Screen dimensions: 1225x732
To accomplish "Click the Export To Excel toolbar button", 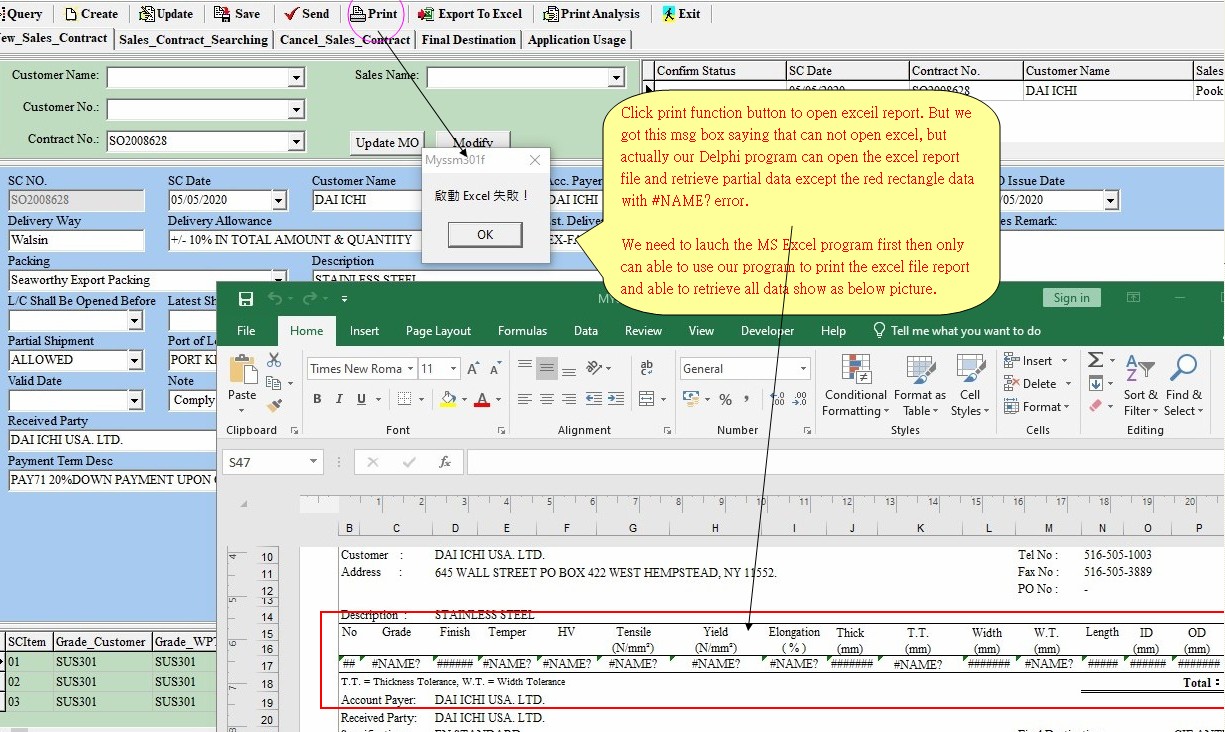I will pyautogui.click(x=470, y=14).
